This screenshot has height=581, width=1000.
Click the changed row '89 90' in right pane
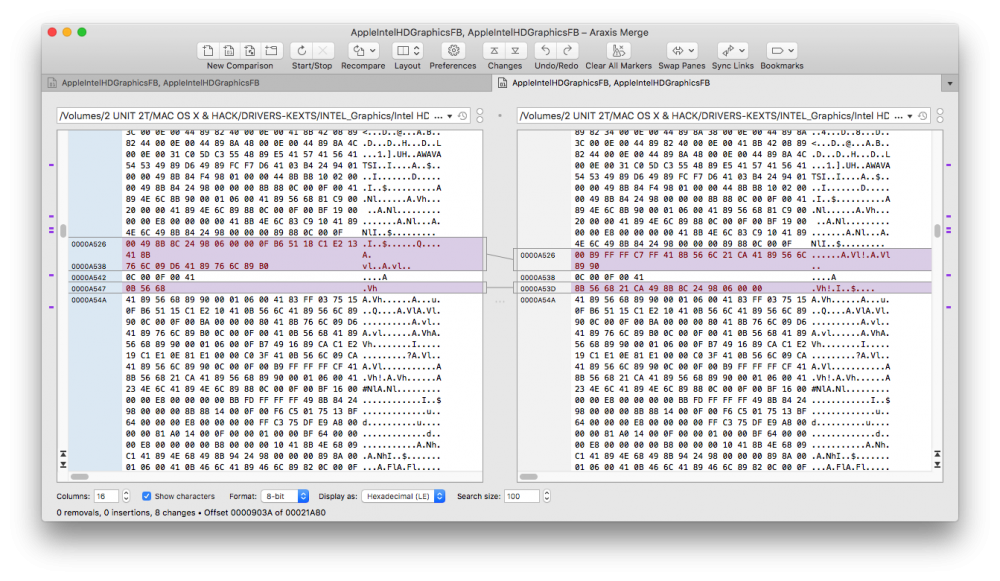point(587,266)
